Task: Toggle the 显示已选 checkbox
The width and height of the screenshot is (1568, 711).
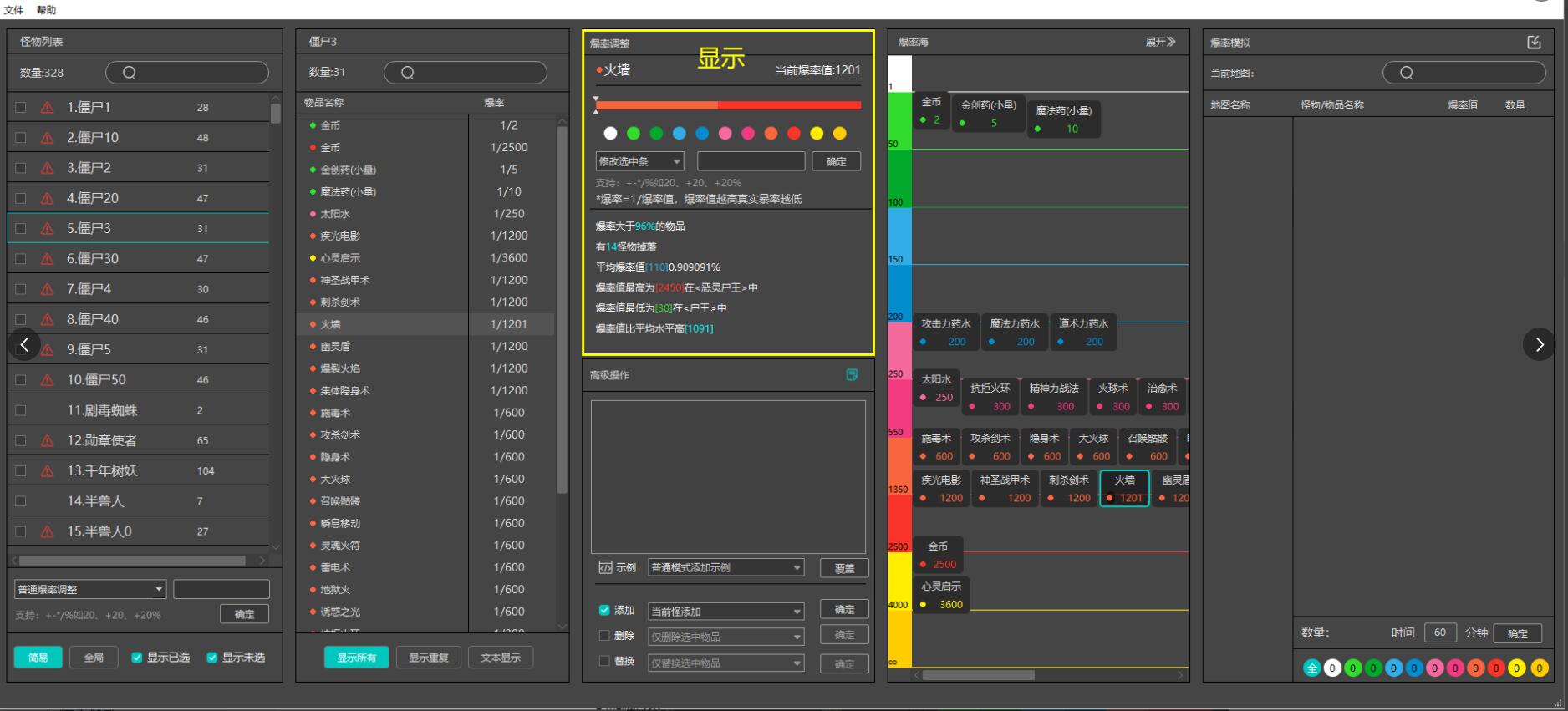Action: (x=137, y=658)
